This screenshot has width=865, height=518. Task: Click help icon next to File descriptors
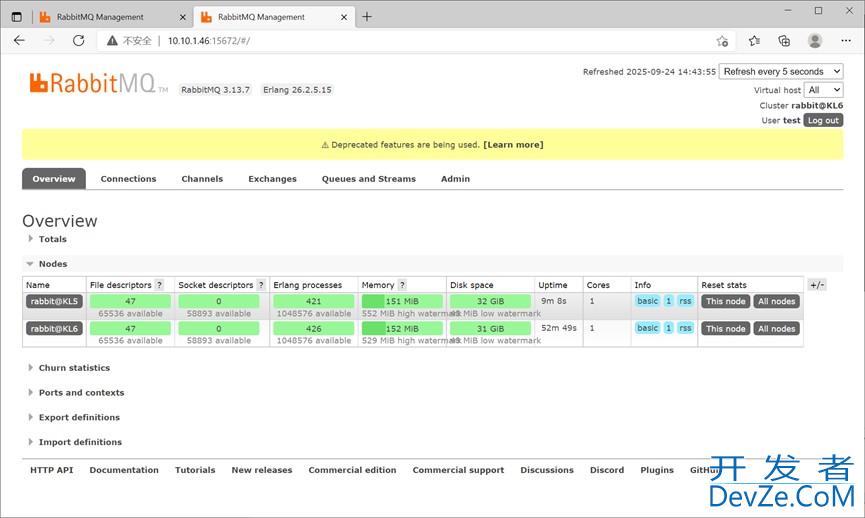[159, 285]
